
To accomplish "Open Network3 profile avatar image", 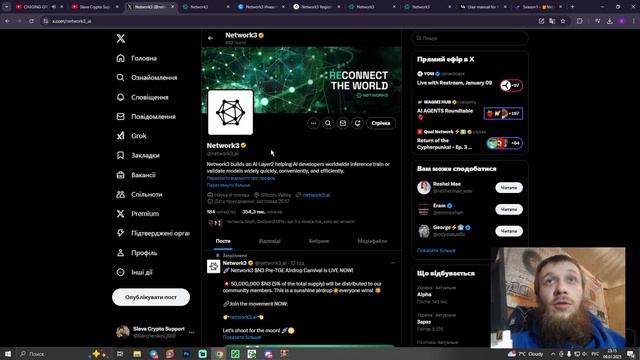I will coord(231,113).
